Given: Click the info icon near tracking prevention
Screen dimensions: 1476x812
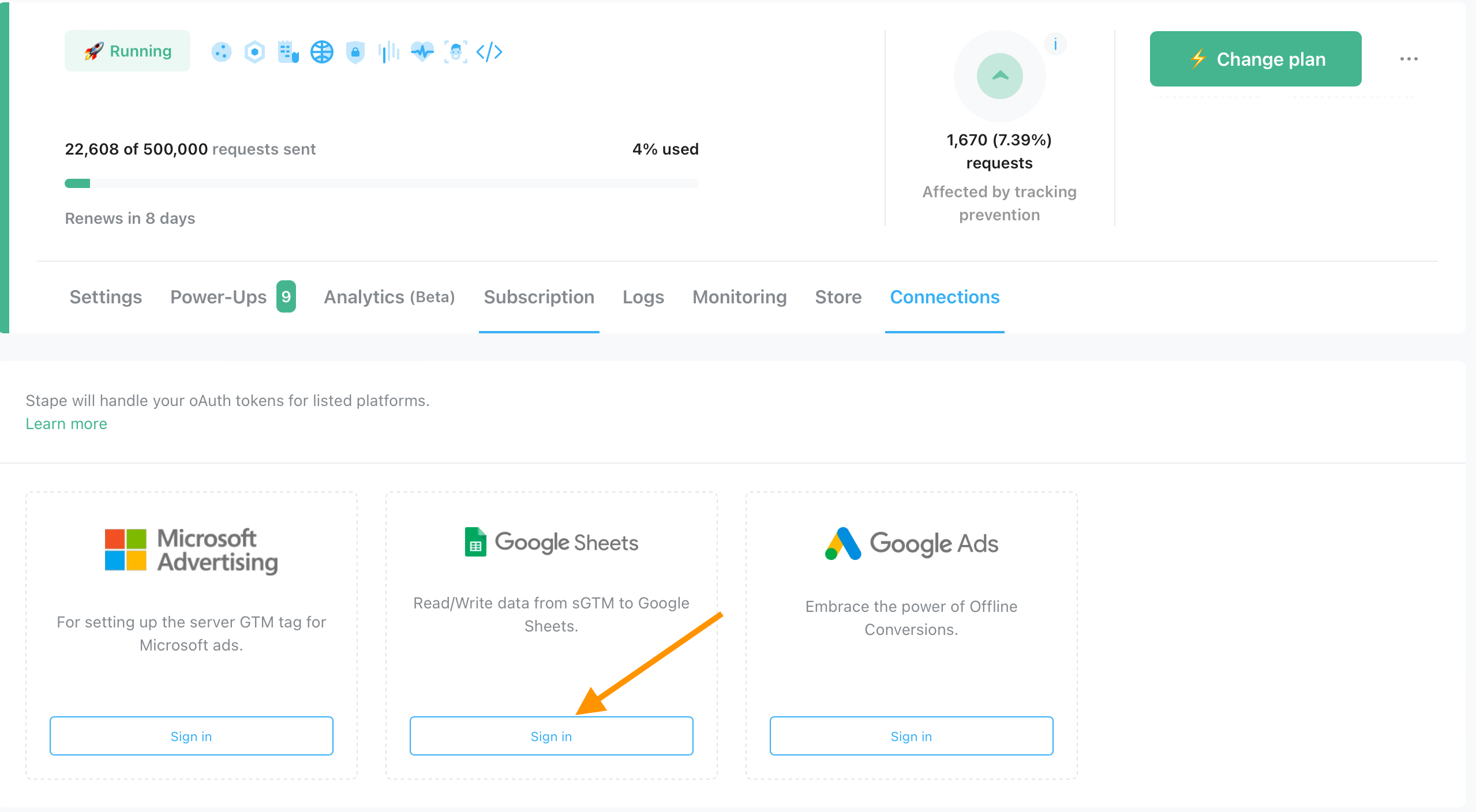Looking at the screenshot, I should click(1055, 44).
